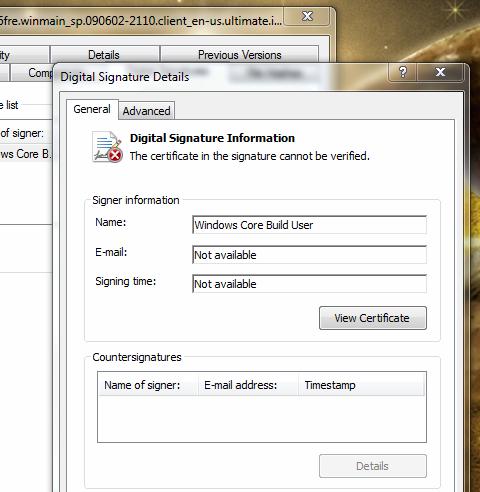Click the Signing time field
This screenshot has height=492, width=480.
310,284
